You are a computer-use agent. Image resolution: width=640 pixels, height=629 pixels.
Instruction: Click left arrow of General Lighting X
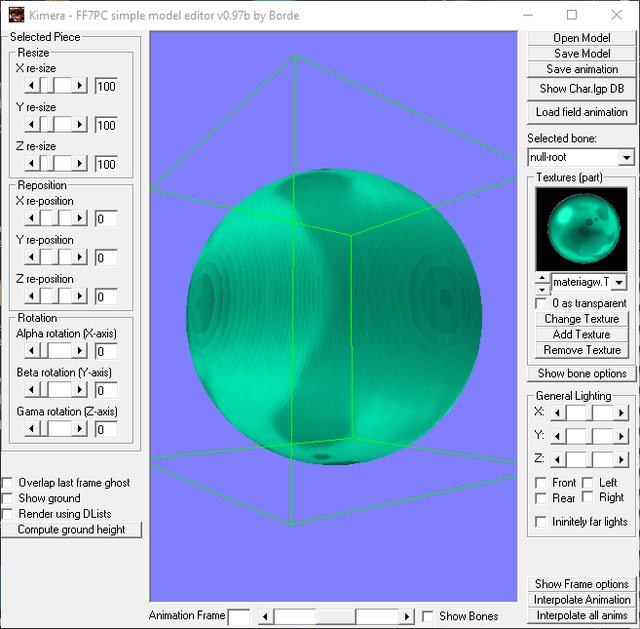558,413
